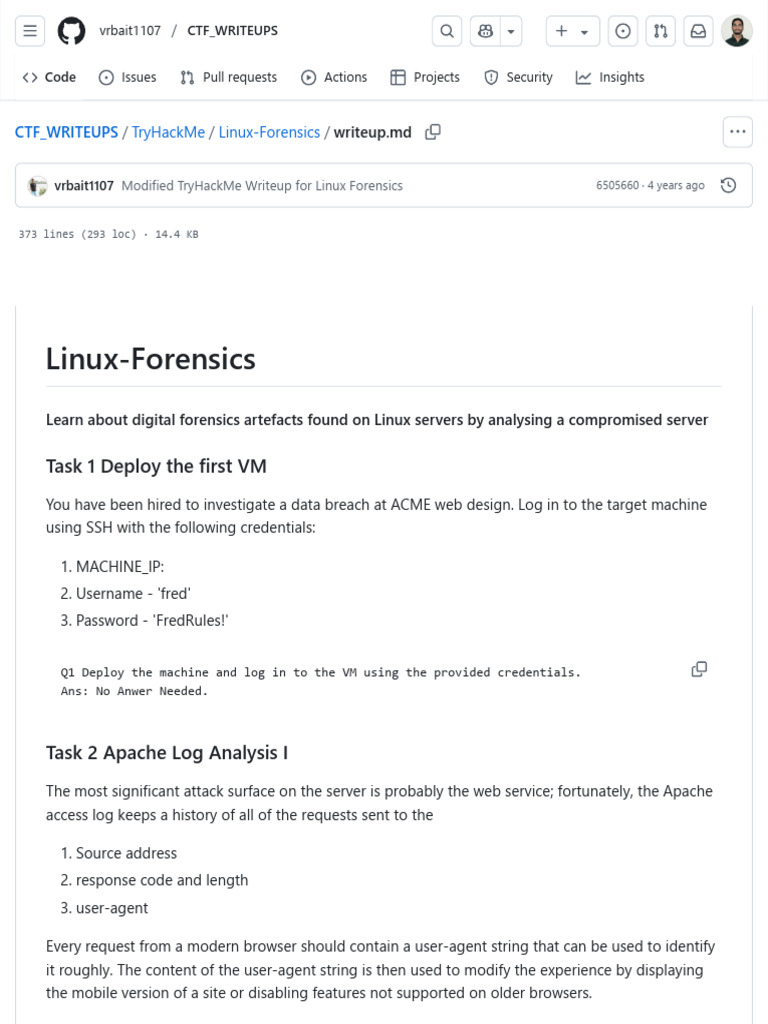Open the Copilot chat icon

(x=486, y=31)
